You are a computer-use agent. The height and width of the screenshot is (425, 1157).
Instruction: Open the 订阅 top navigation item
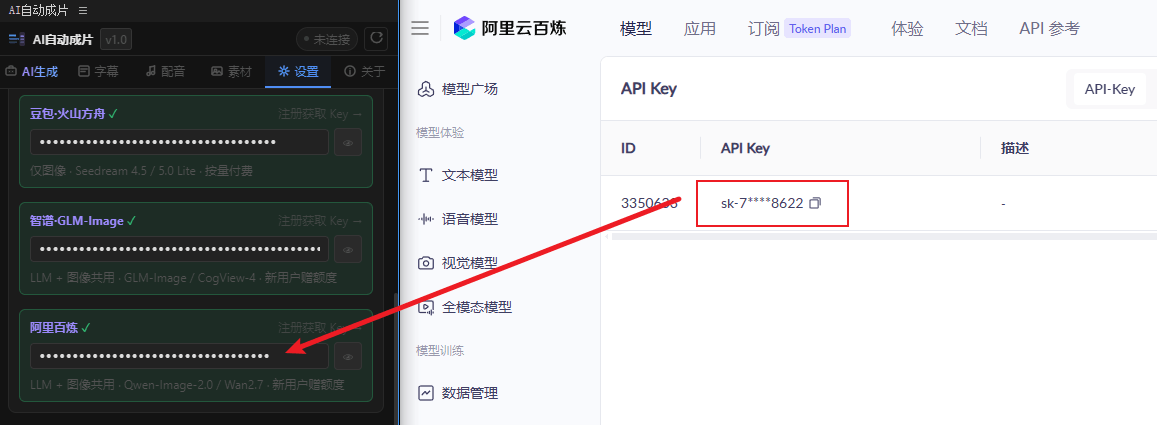[x=764, y=29]
